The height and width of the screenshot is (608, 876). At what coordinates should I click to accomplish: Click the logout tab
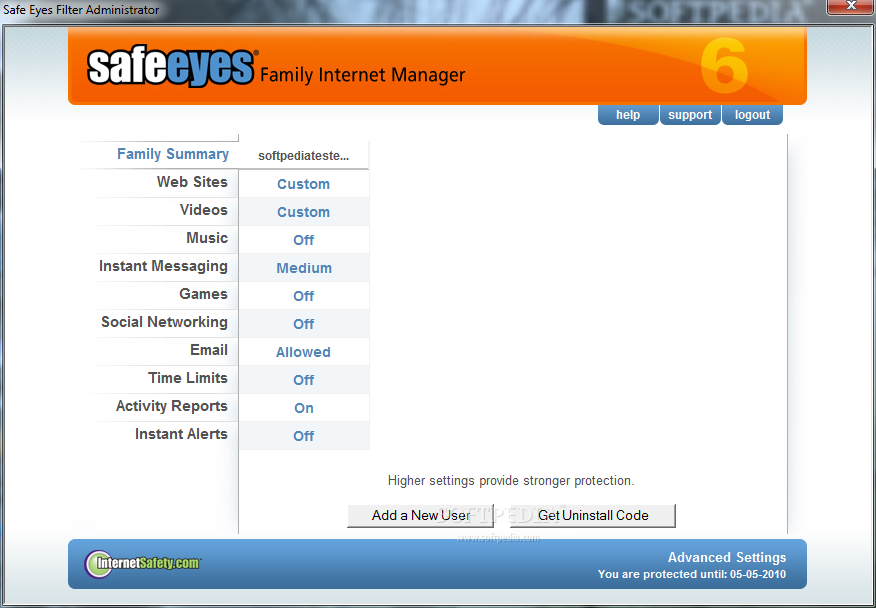point(752,115)
